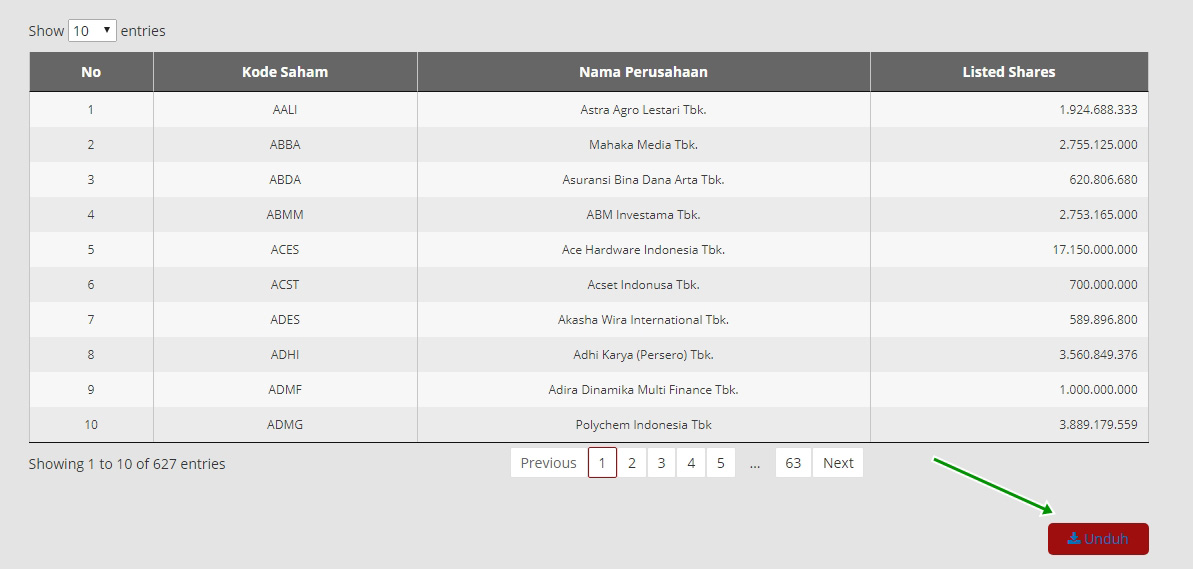Navigate to page 5
Viewport: 1193px width, 569px height.
pos(720,463)
